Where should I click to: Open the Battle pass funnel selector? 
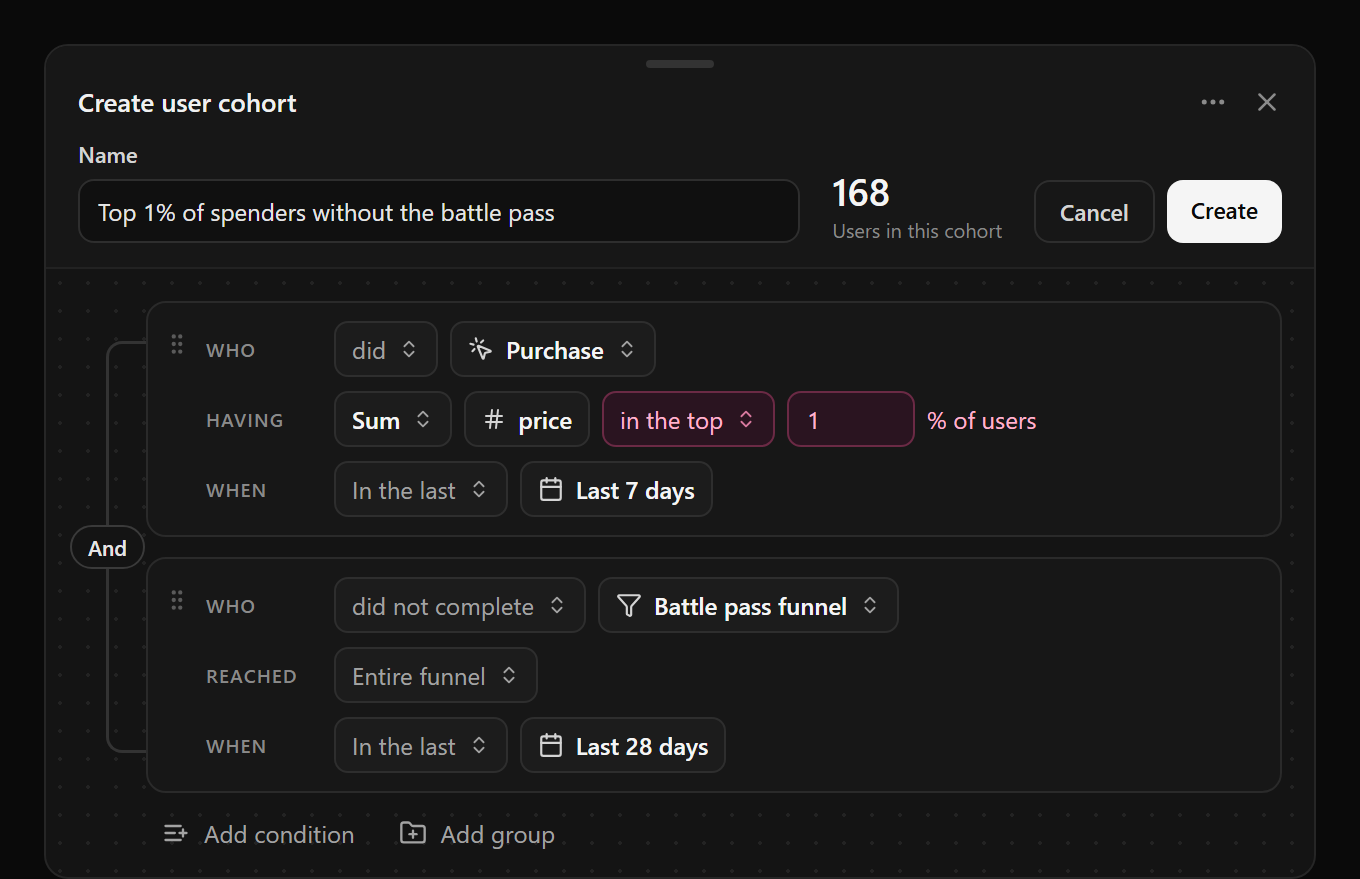(x=748, y=606)
